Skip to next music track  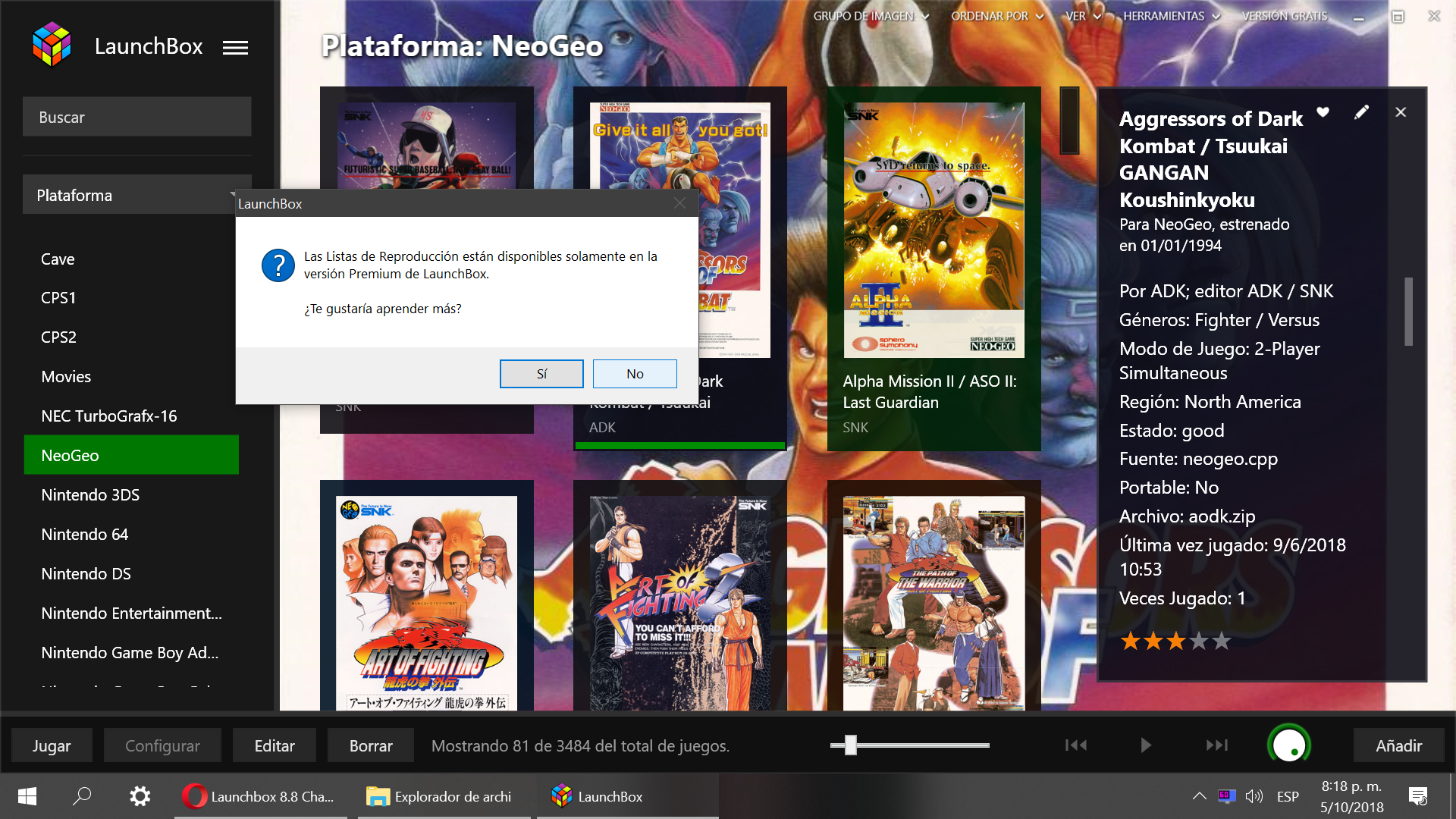[1217, 745]
